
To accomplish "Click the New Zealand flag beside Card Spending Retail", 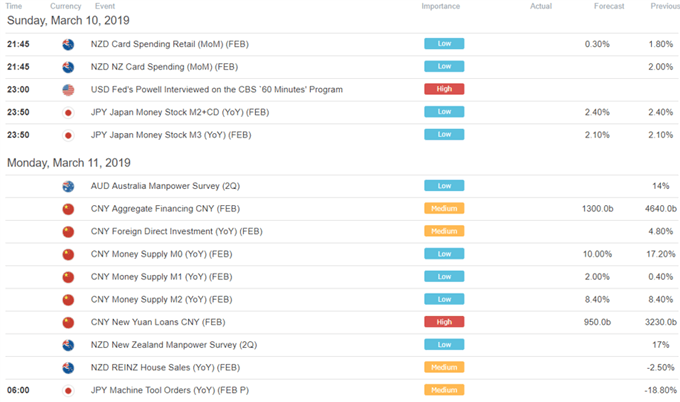I will 68,44.
